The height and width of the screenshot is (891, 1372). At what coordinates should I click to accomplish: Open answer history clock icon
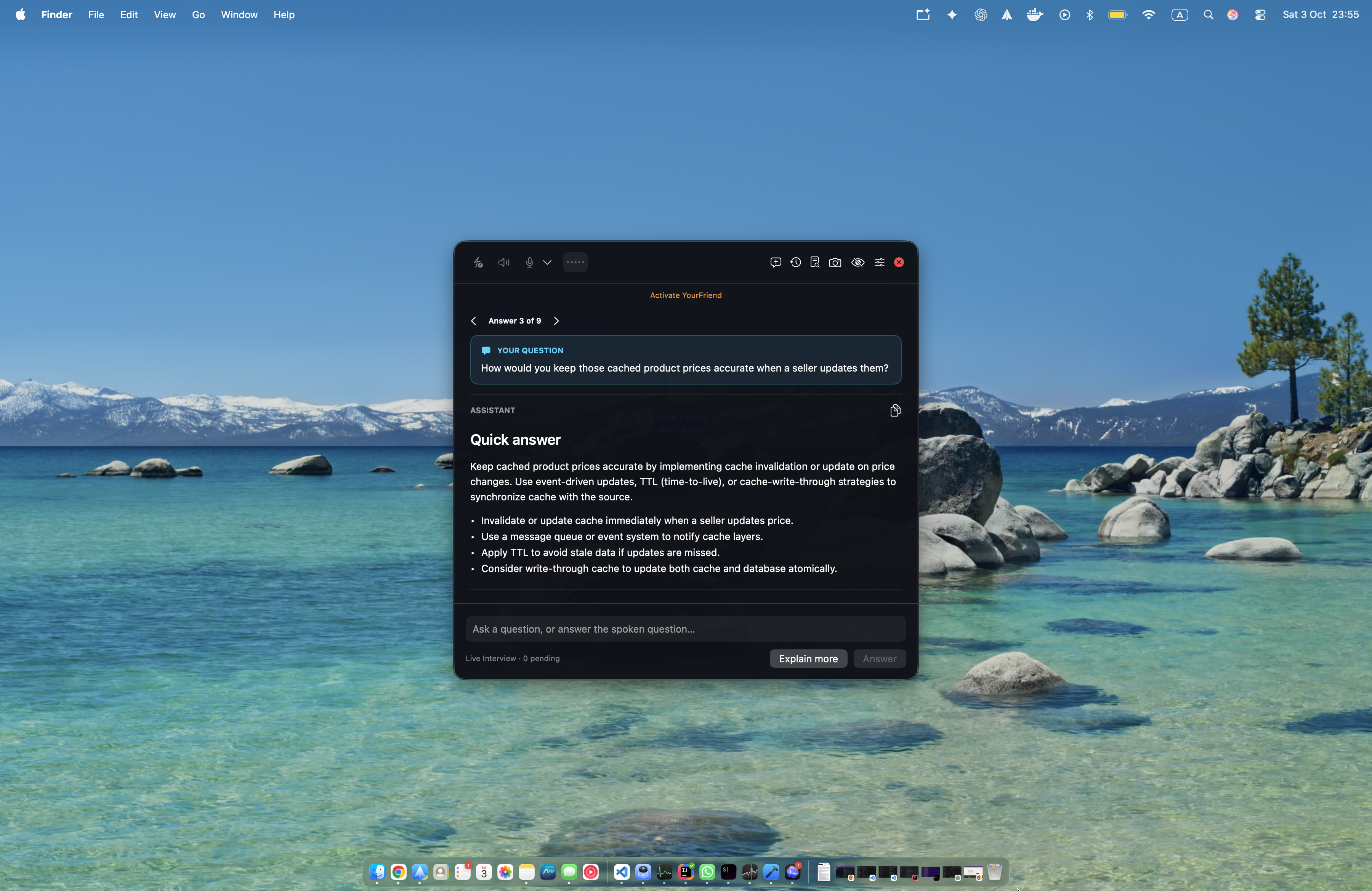tap(795, 262)
